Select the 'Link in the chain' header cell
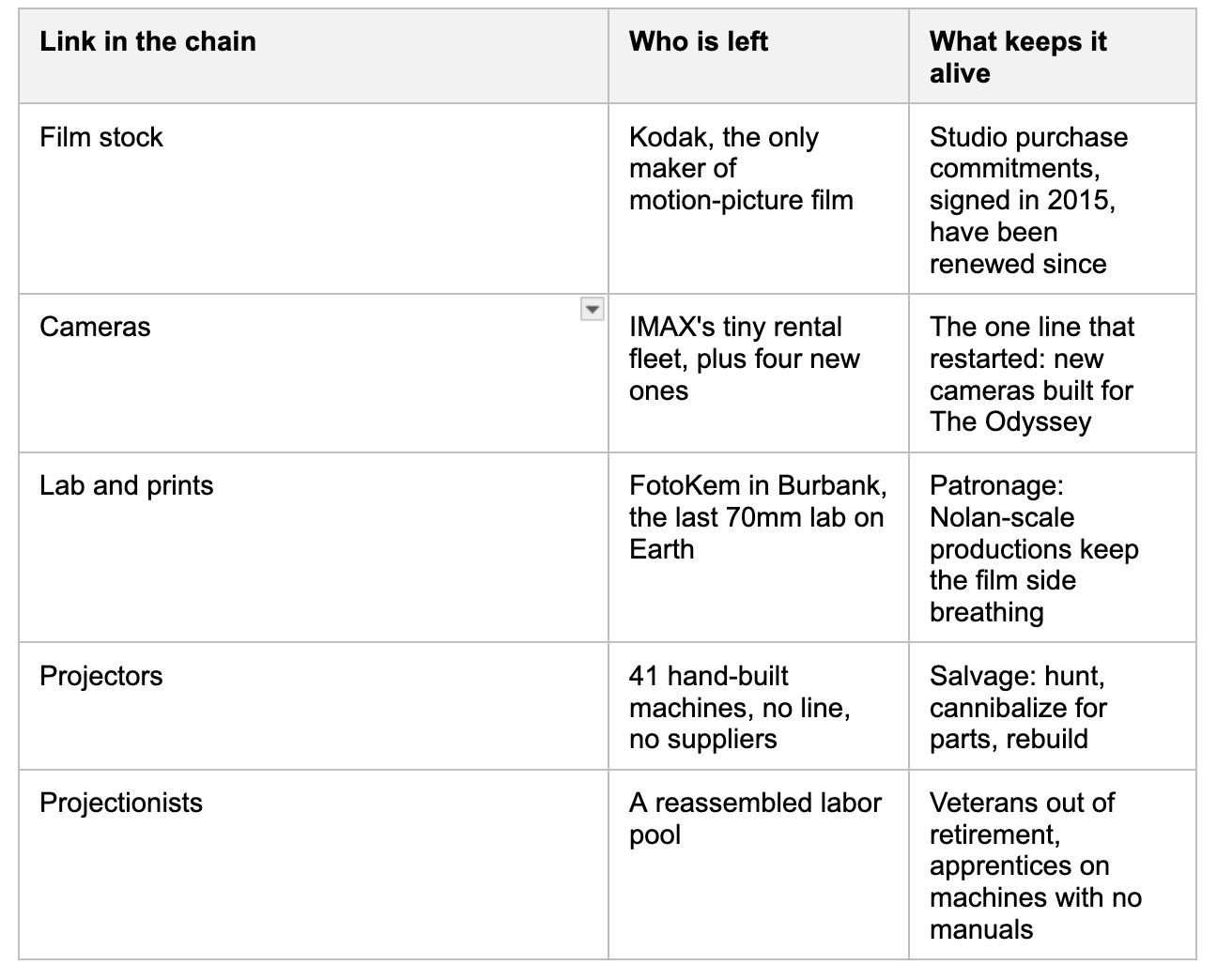 pyautogui.click(x=314, y=56)
